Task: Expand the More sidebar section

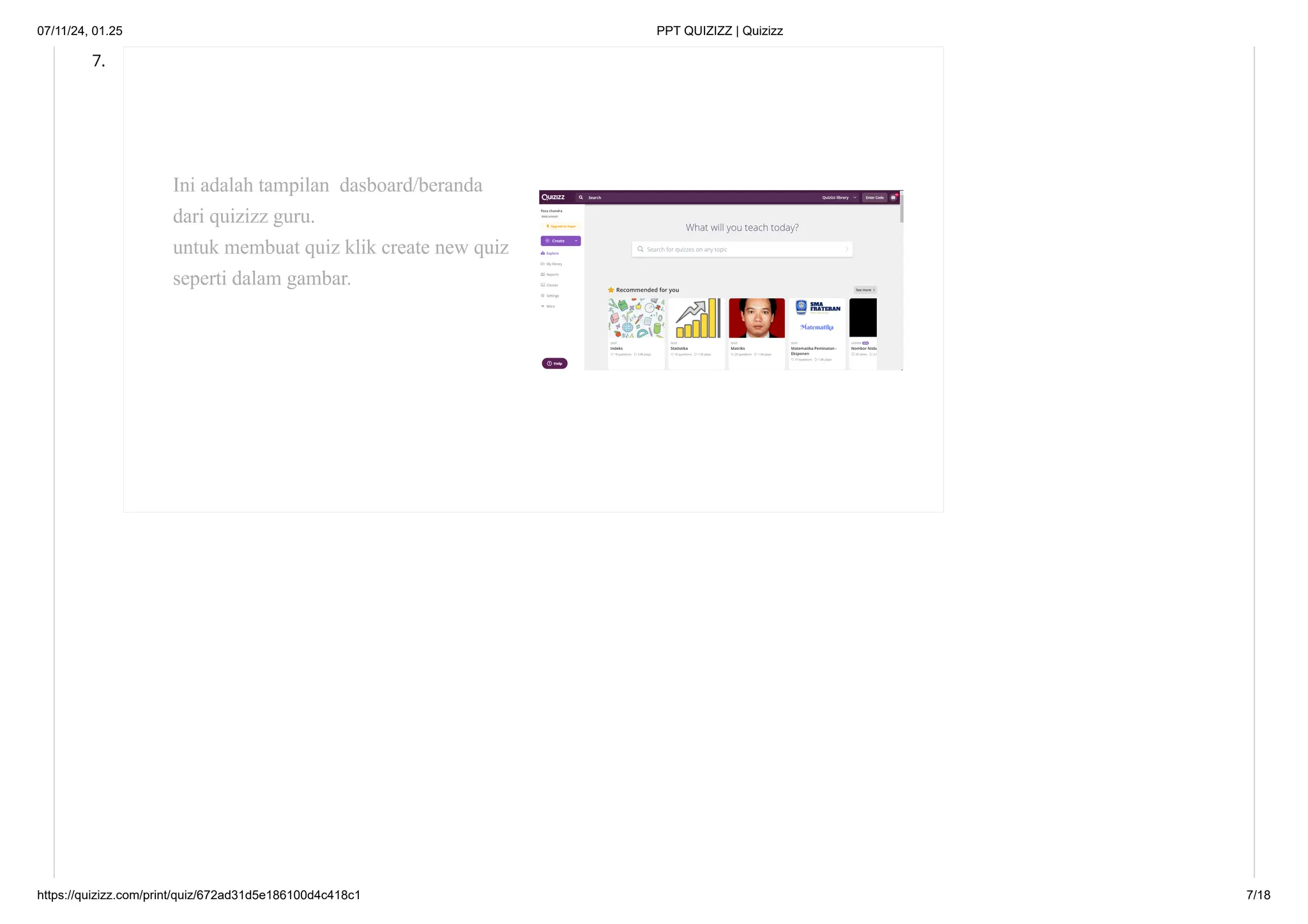Action: [549, 307]
